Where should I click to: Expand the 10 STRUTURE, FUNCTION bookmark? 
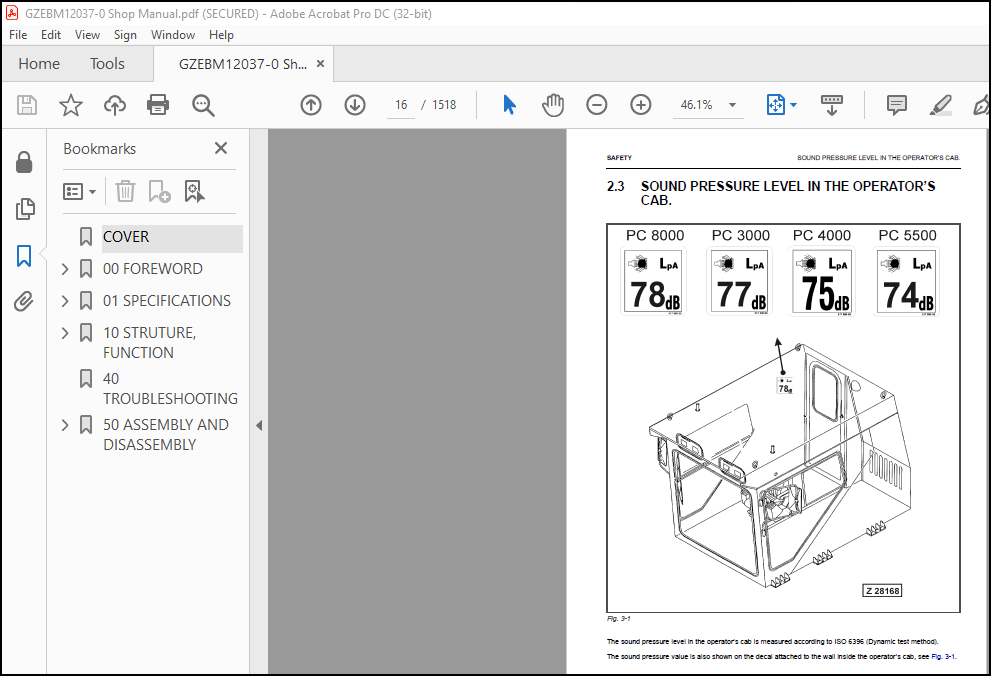(64, 332)
